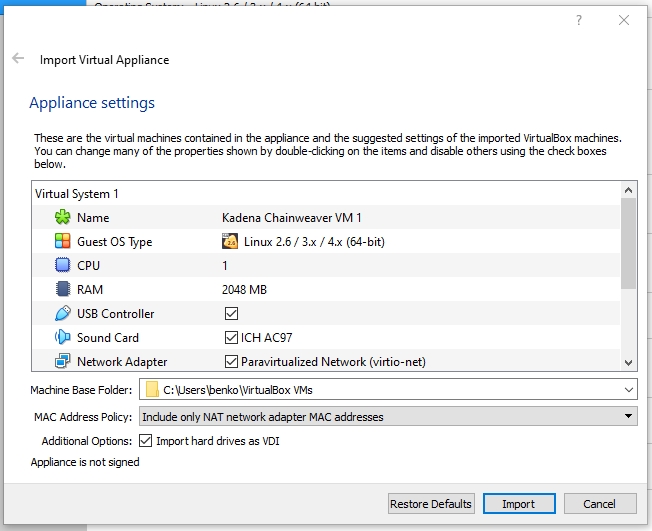Uncheck Import hard drives as VDI
The image size is (652, 531).
tap(147, 440)
